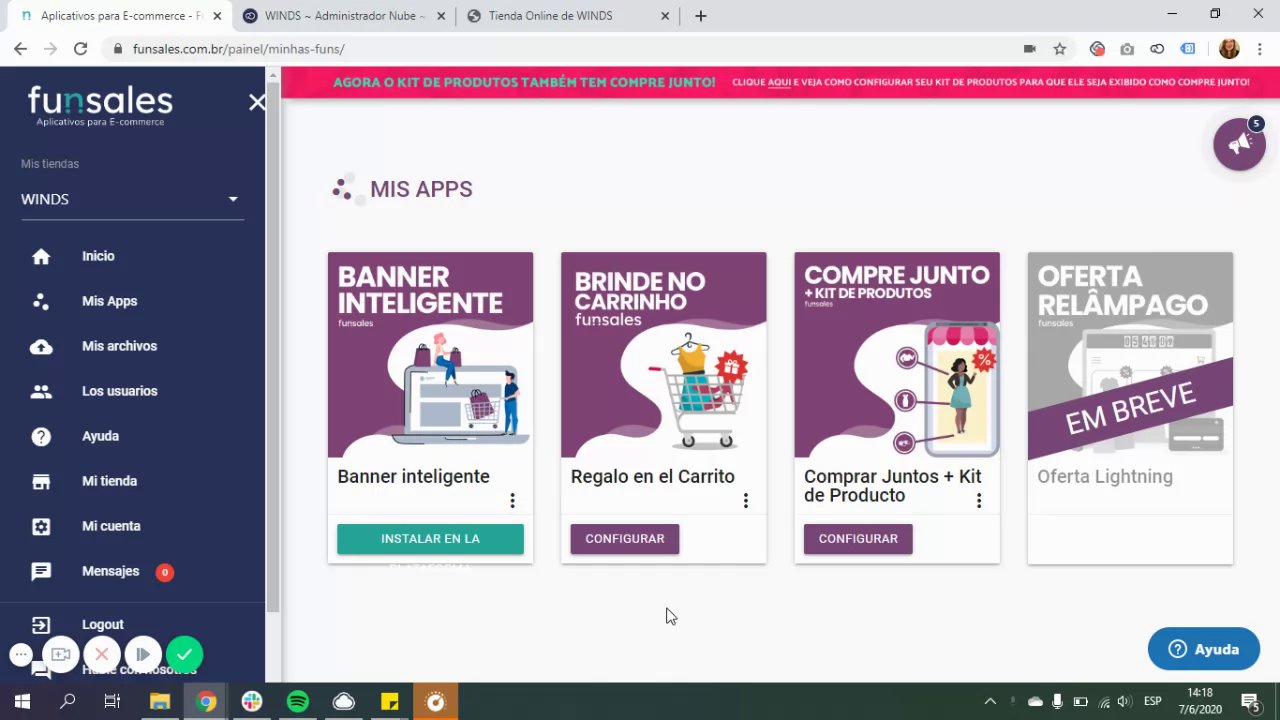Click the volume icon in system tray
This screenshot has width=1280, height=720.
(x=1124, y=701)
